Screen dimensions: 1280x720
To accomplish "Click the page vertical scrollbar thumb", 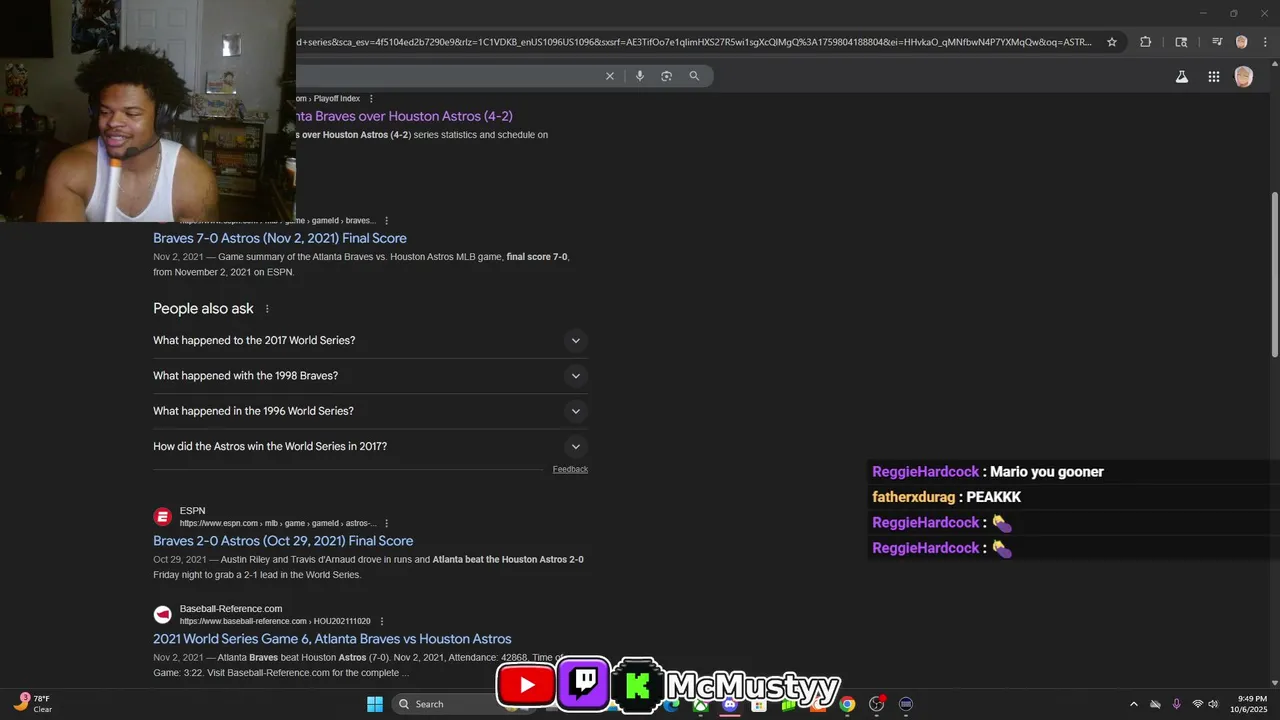I will [x=1274, y=273].
